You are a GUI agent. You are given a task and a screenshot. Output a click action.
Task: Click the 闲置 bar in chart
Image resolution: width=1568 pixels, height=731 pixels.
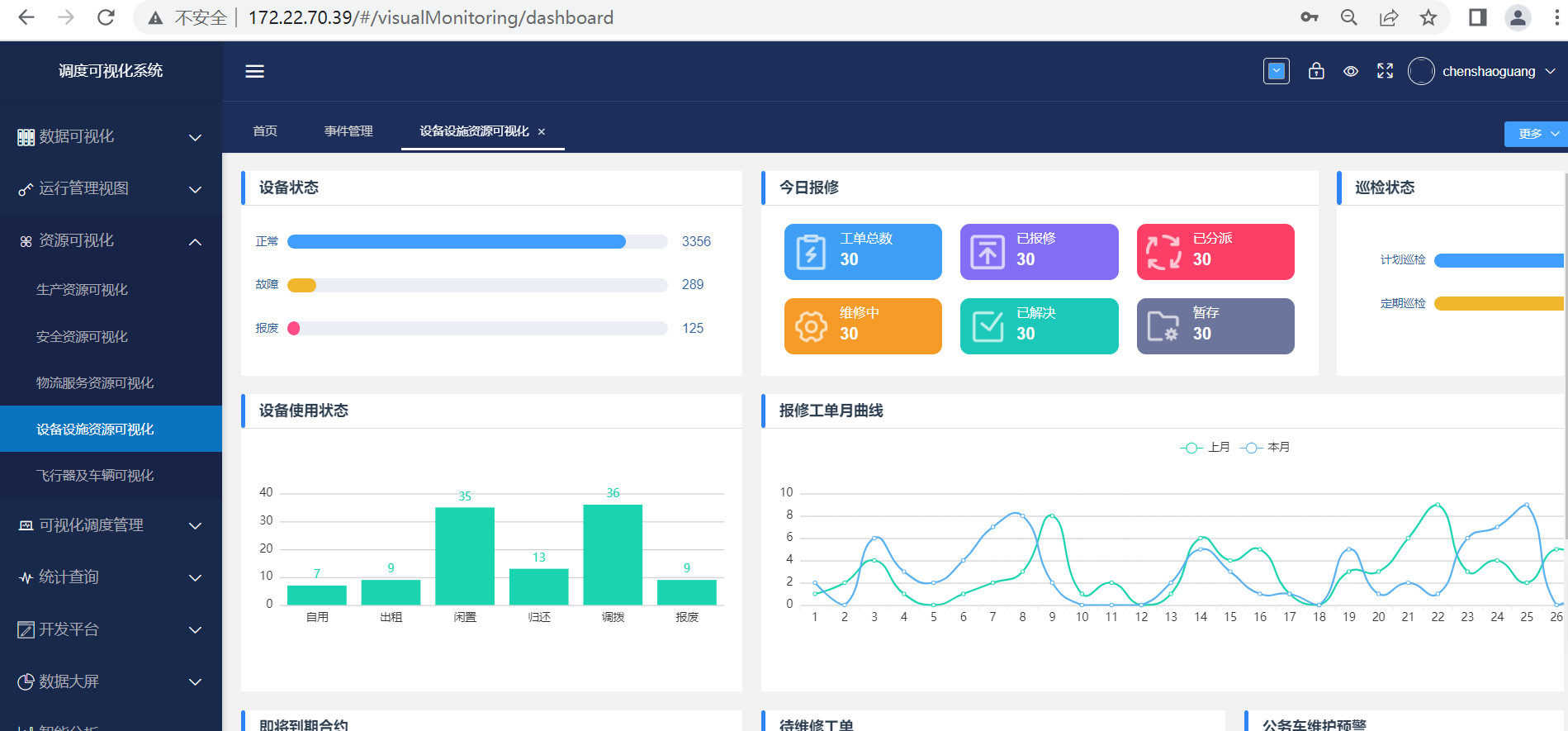point(465,556)
